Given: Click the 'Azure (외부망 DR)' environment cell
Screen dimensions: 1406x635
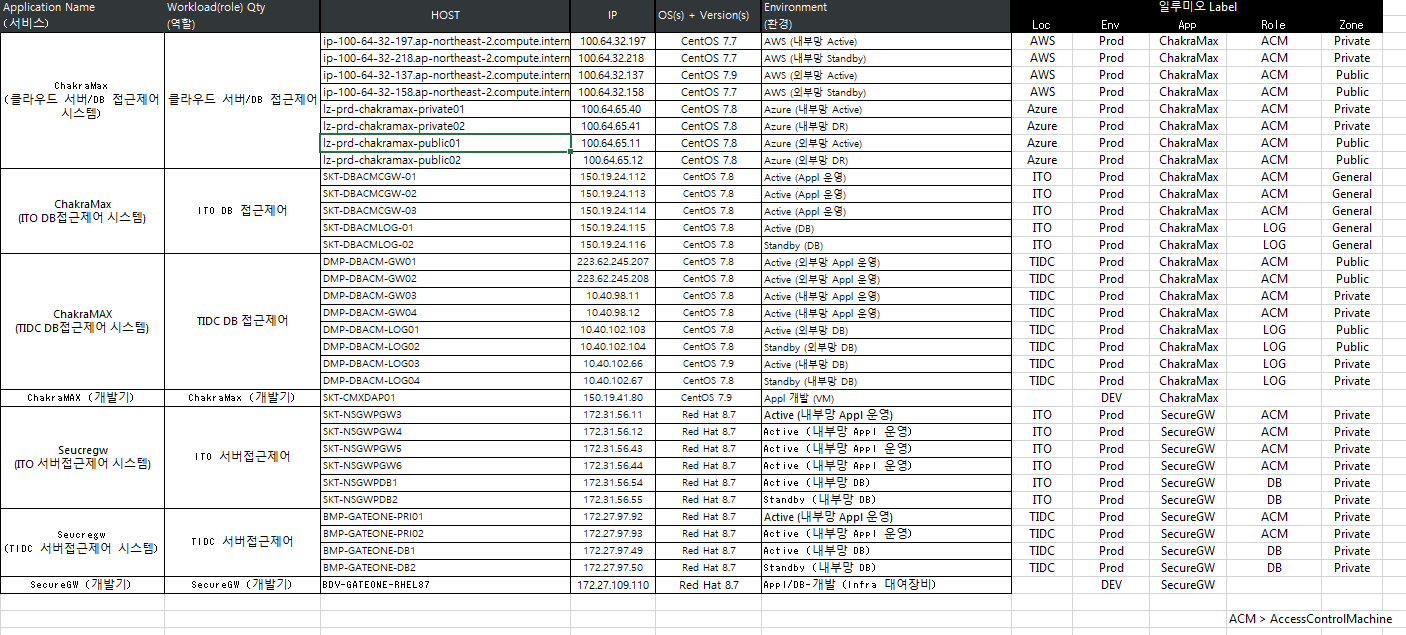Looking at the screenshot, I should coord(885,160).
